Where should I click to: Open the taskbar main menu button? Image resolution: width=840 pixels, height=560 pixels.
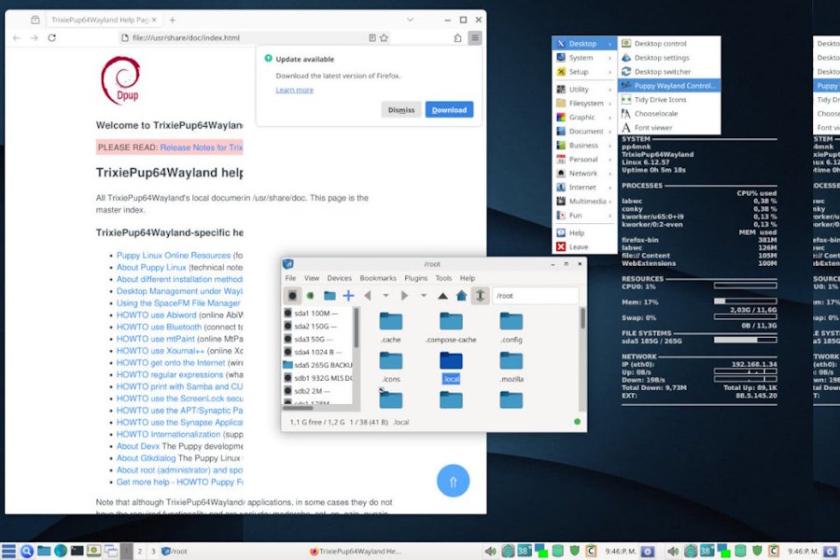[x=9, y=551]
